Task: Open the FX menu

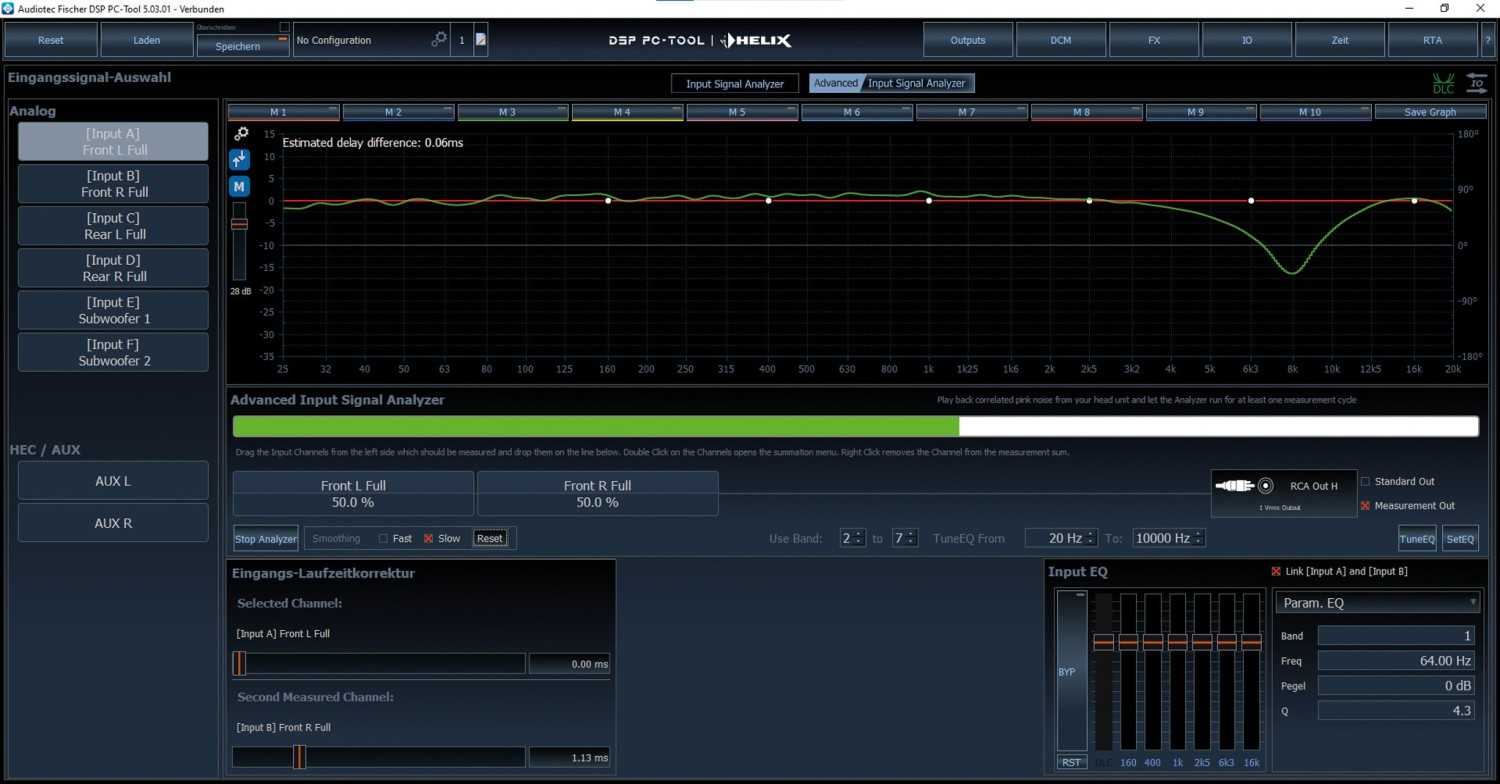Action: [x=1154, y=40]
